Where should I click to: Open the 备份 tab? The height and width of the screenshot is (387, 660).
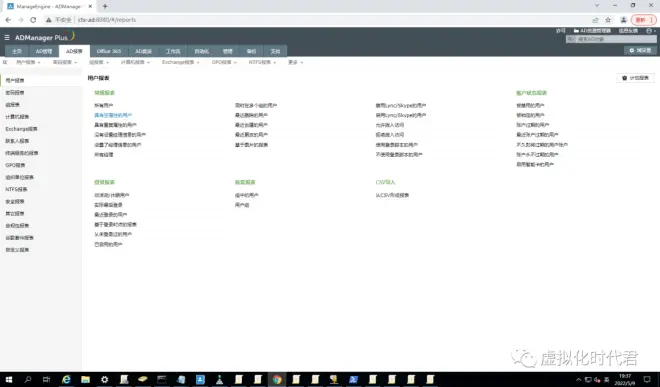click(x=251, y=51)
